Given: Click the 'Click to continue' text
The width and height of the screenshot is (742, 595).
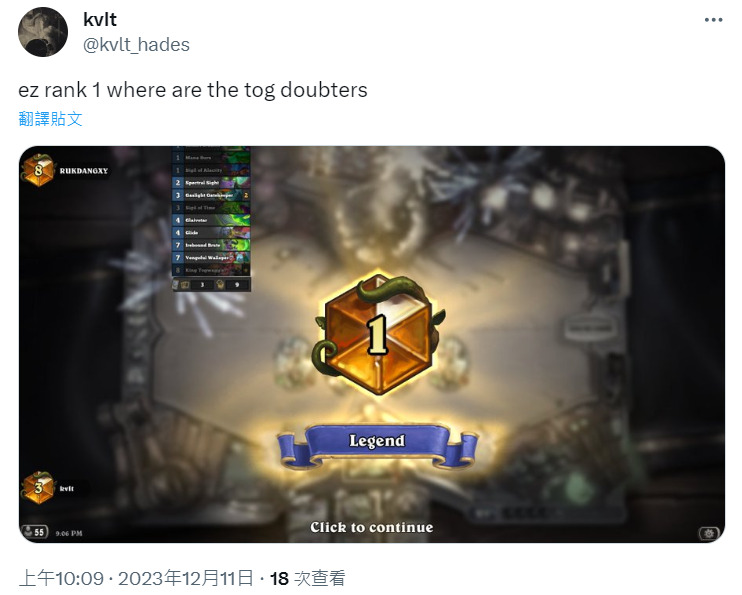Looking at the screenshot, I should 372,527.
